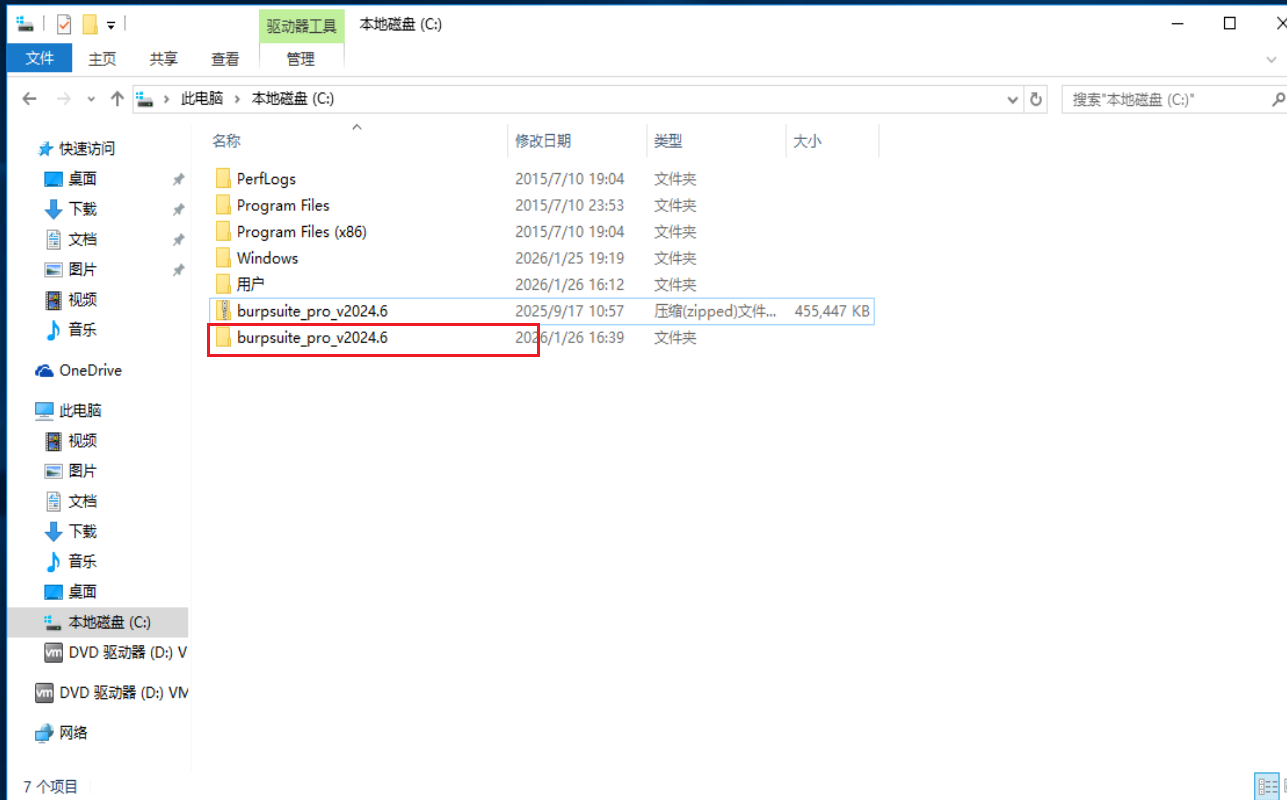Select the burpsuite_pro_v2024.6 zipped file icon

[224, 311]
